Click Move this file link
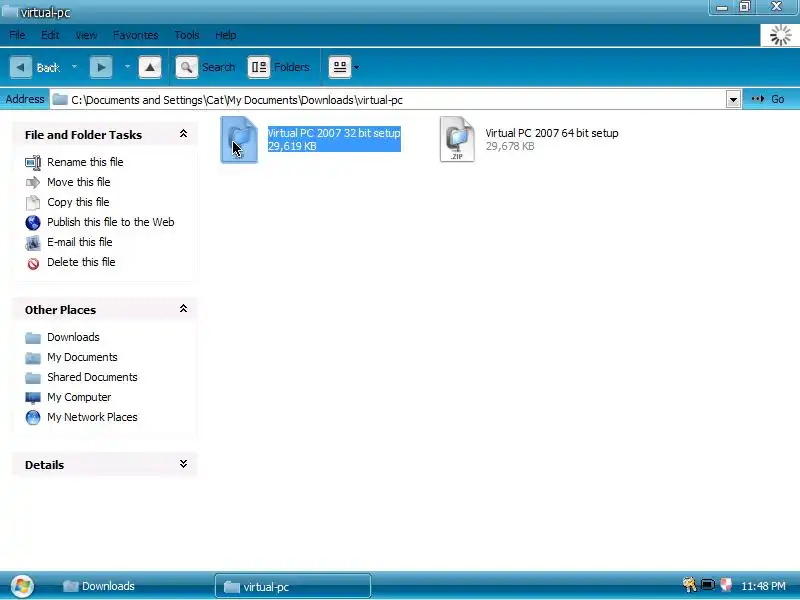Viewport: 800px width, 600px height. tap(79, 182)
